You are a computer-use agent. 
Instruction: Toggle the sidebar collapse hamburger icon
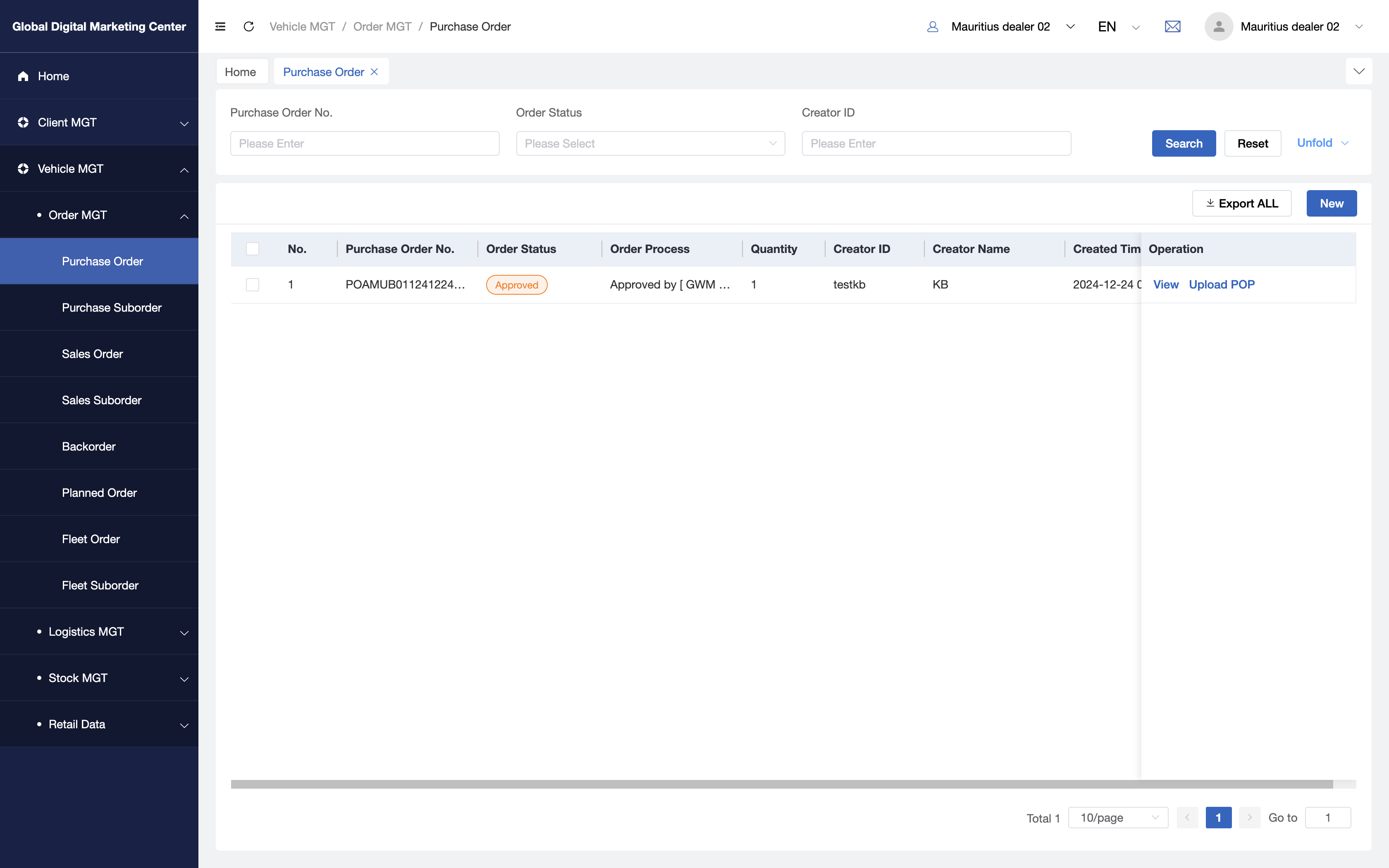220,26
